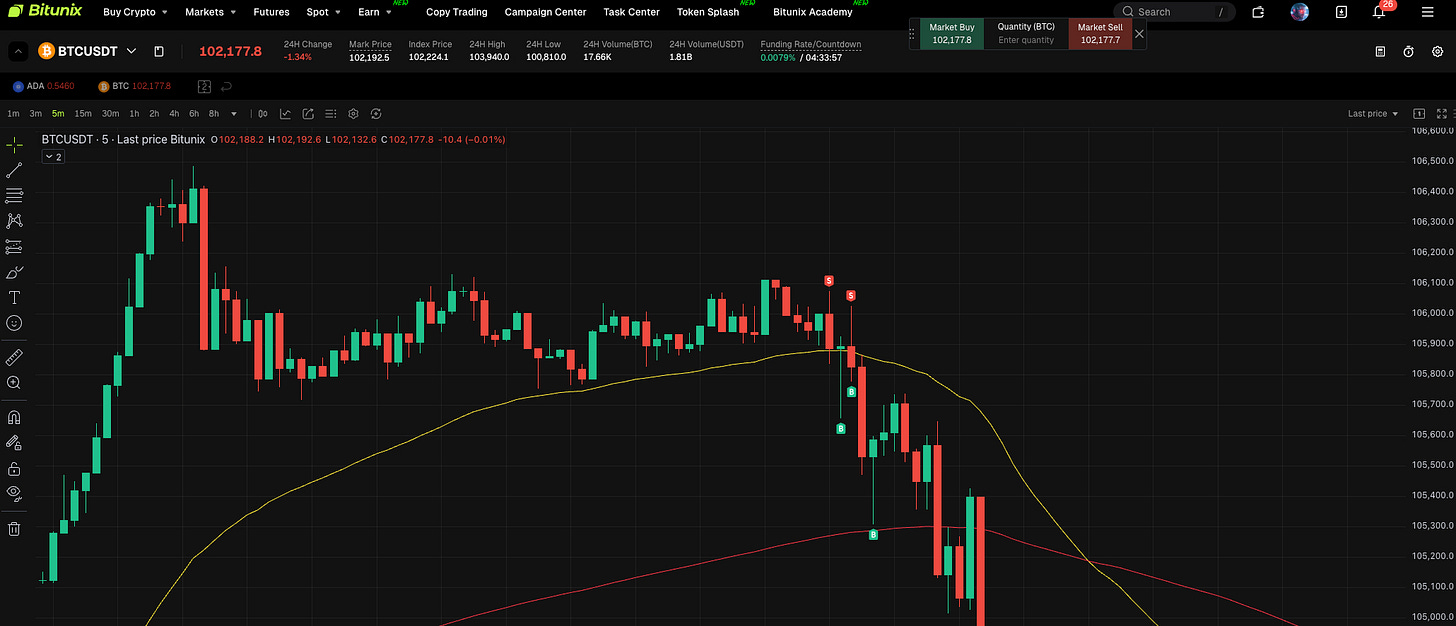Open trading preferences gear on right
The image size is (1456, 626).
point(1437,51)
